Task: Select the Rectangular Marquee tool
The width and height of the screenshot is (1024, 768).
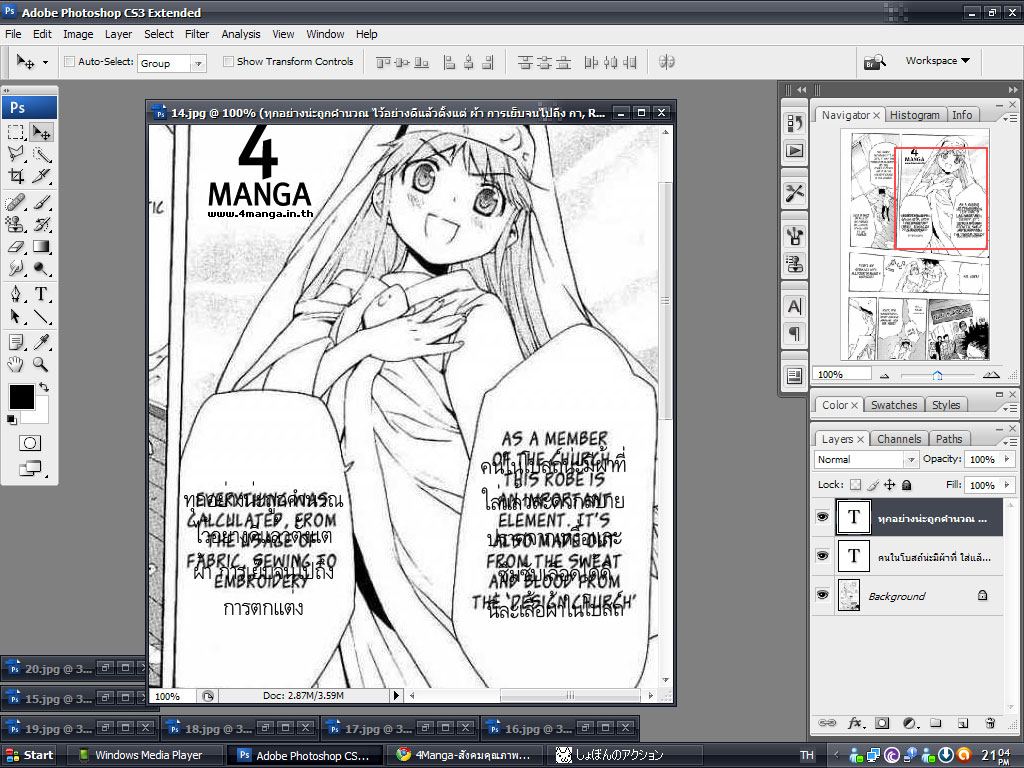Action: (x=16, y=133)
